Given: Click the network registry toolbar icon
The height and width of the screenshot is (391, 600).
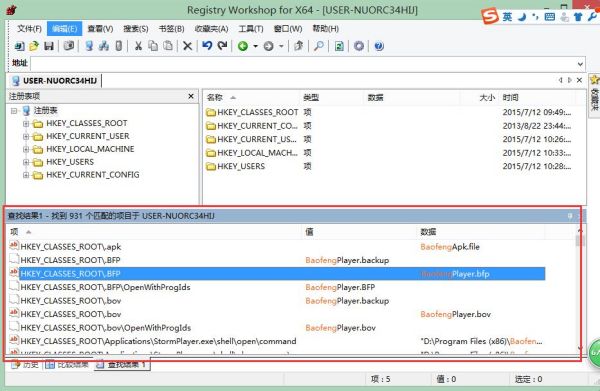Looking at the screenshot, I should (x=104, y=46).
